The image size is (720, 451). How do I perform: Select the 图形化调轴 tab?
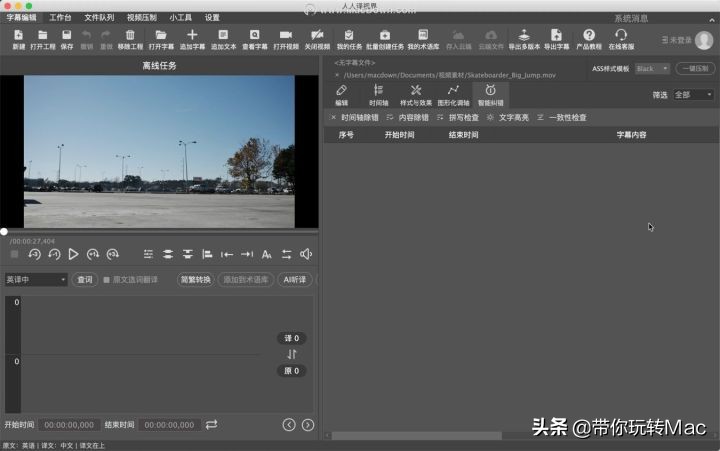pos(453,95)
